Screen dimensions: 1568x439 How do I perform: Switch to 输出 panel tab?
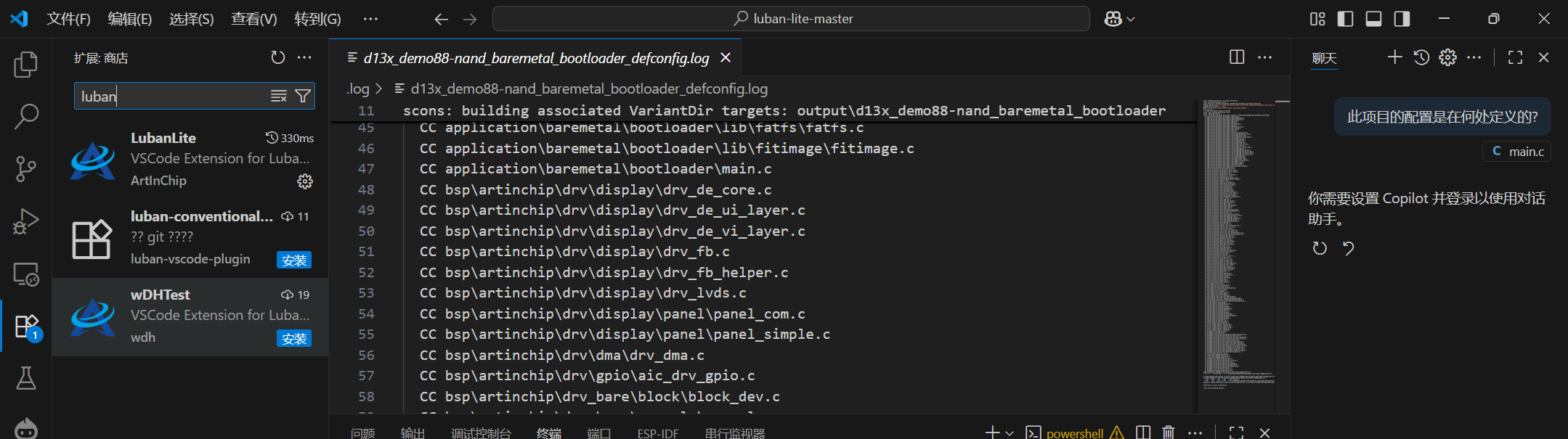pos(413,433)
